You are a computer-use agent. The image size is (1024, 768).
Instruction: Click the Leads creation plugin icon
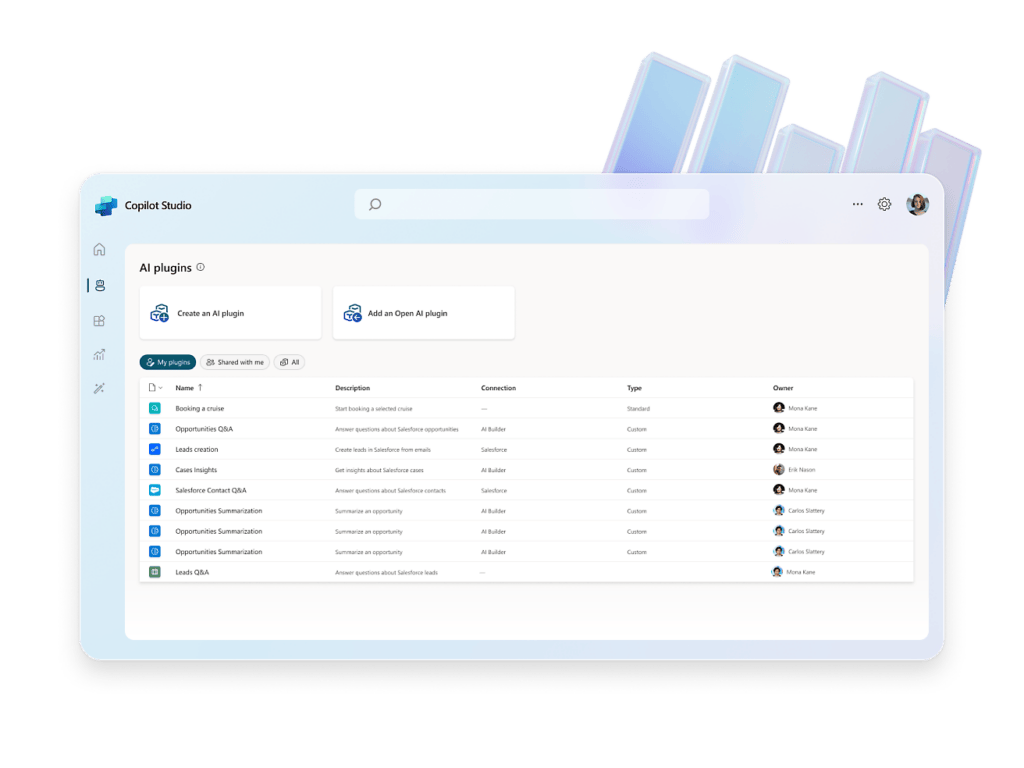click(x=155, y=449)
